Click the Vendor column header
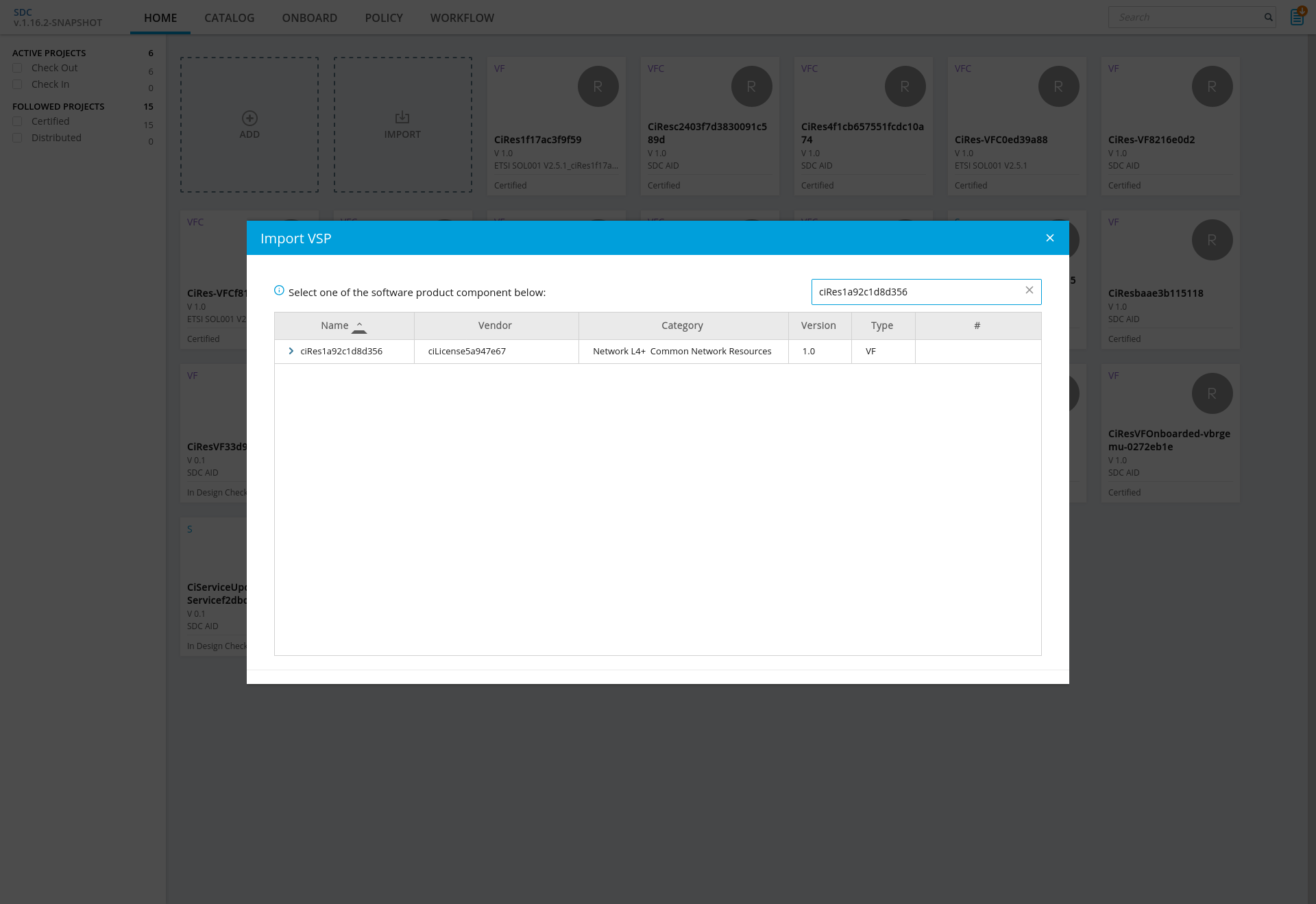This screenshot has height=904, width=1316. tap(495, 326)
